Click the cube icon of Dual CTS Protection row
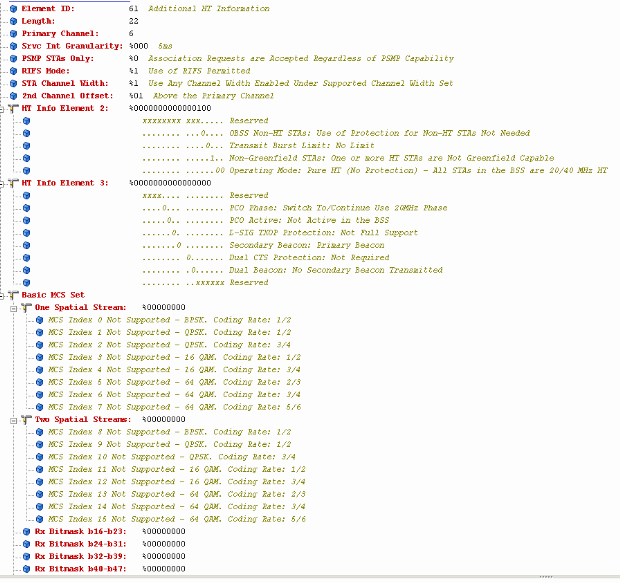Image resolution: width=620 pixels, height=583 pixels. pos(26,258)
